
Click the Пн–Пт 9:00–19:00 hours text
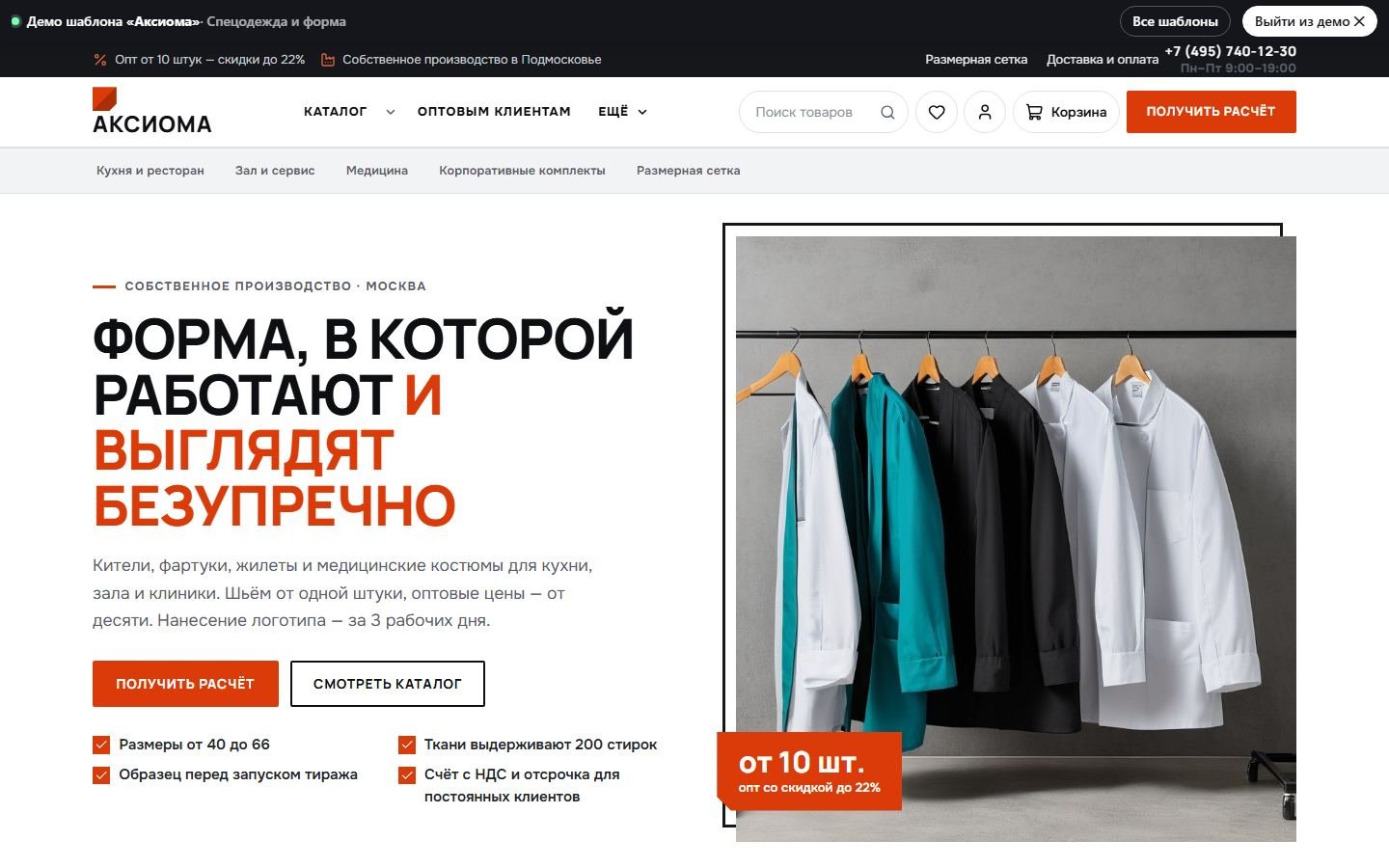click(x=1239, y=68)
